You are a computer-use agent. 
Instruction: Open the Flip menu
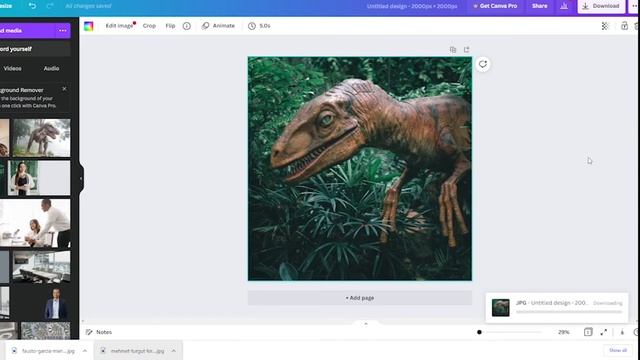click(170, 26)
